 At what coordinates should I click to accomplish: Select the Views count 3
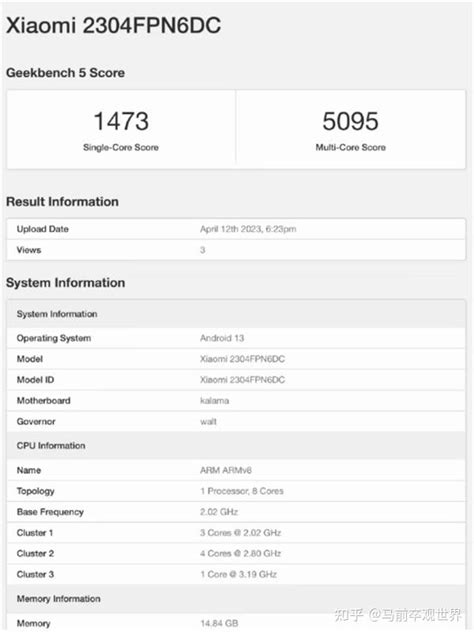coord(203,250)
